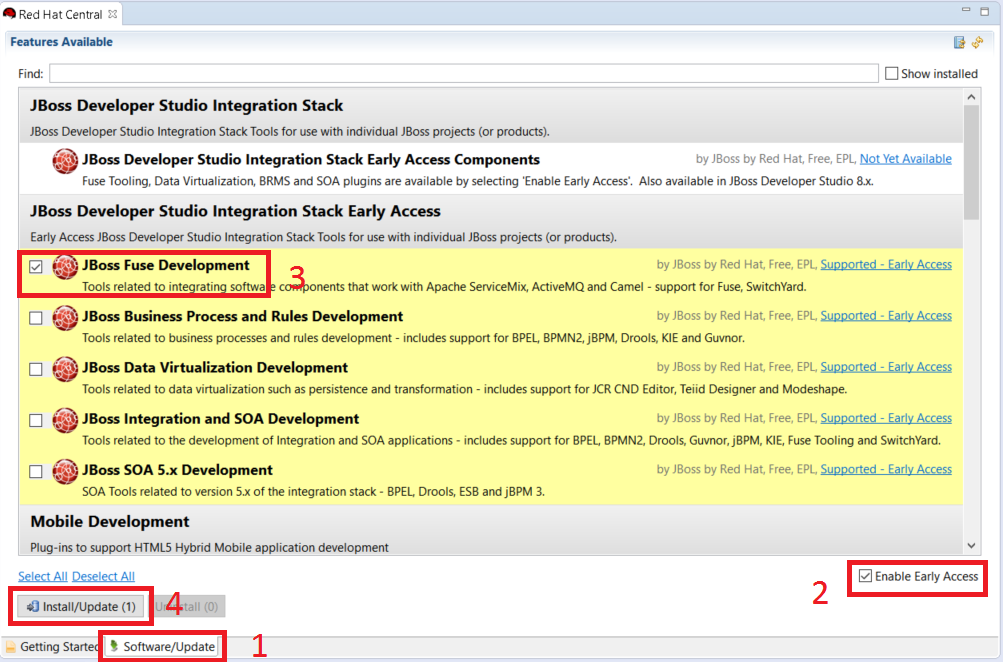Uncheck the JBoss Fuse Development checkbox
This screenshot has height=662, width=1003.
(36, 267)
